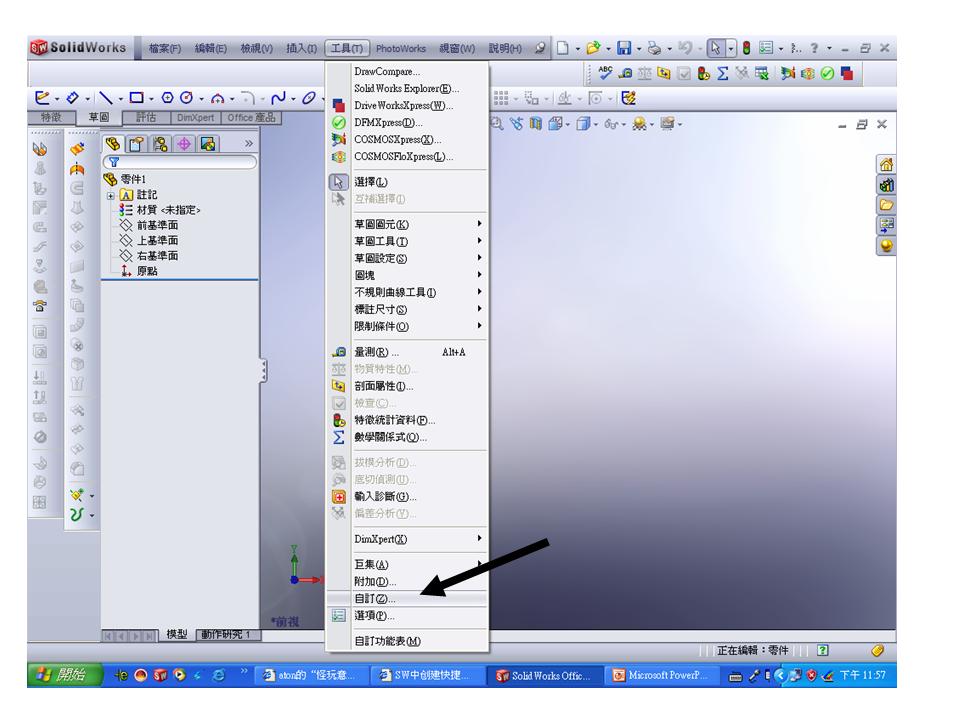Switch to the 評估 tab

[x=146, y=117]
